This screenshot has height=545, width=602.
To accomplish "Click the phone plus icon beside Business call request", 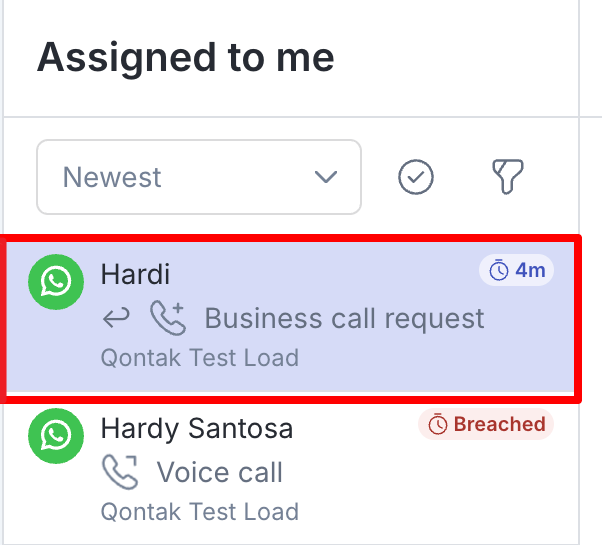I will tap(167, 319).
